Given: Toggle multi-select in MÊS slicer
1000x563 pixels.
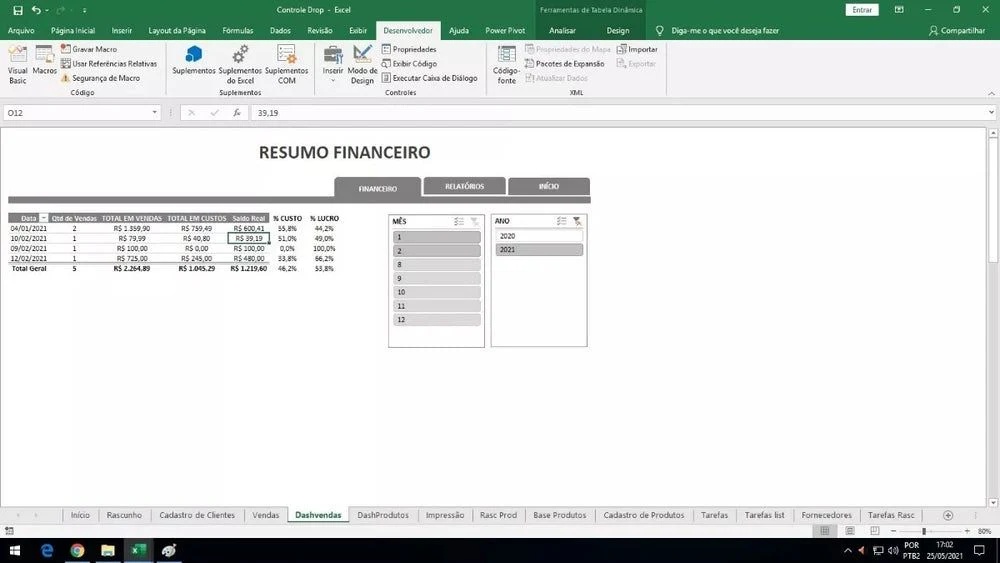Looking at the screenshot, I should point(459,221).
